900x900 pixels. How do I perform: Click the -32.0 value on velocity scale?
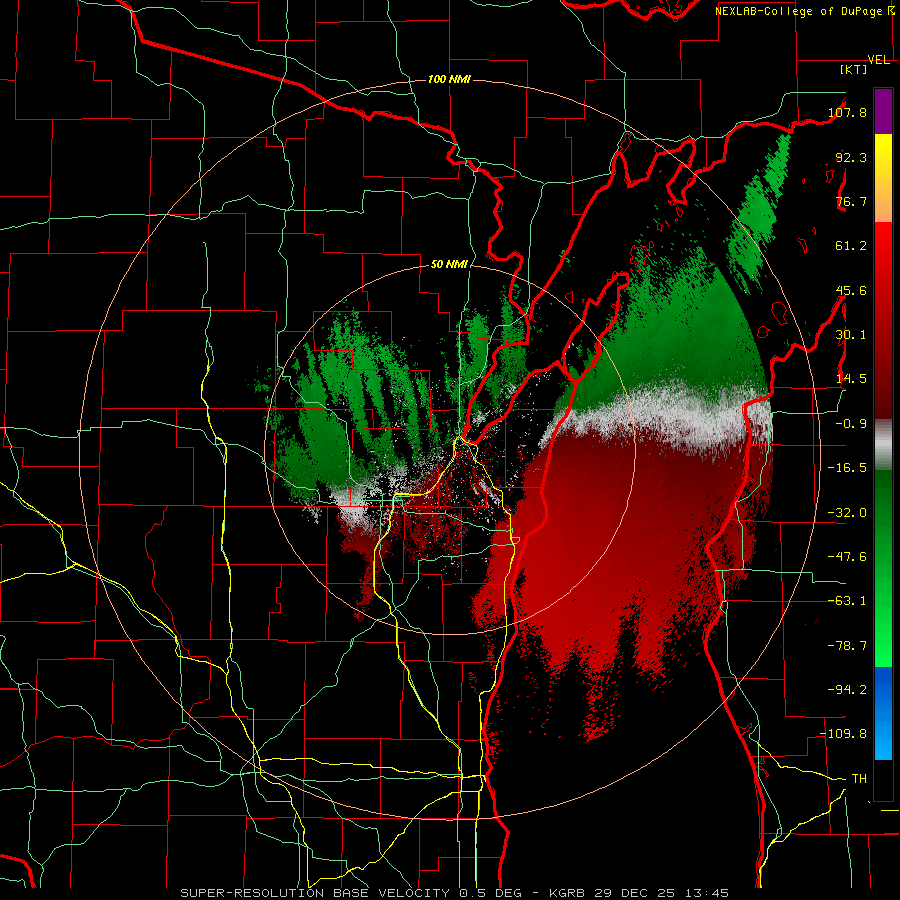[x=847, y=513]
